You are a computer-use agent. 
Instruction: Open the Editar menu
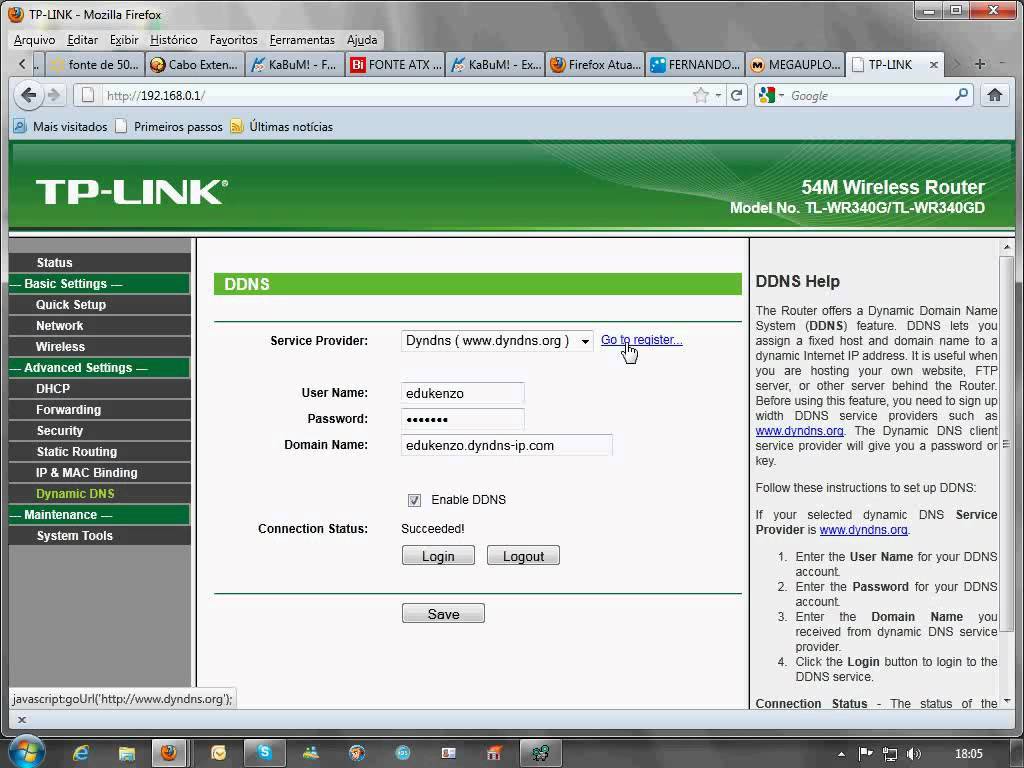click(x=82, y=40)
